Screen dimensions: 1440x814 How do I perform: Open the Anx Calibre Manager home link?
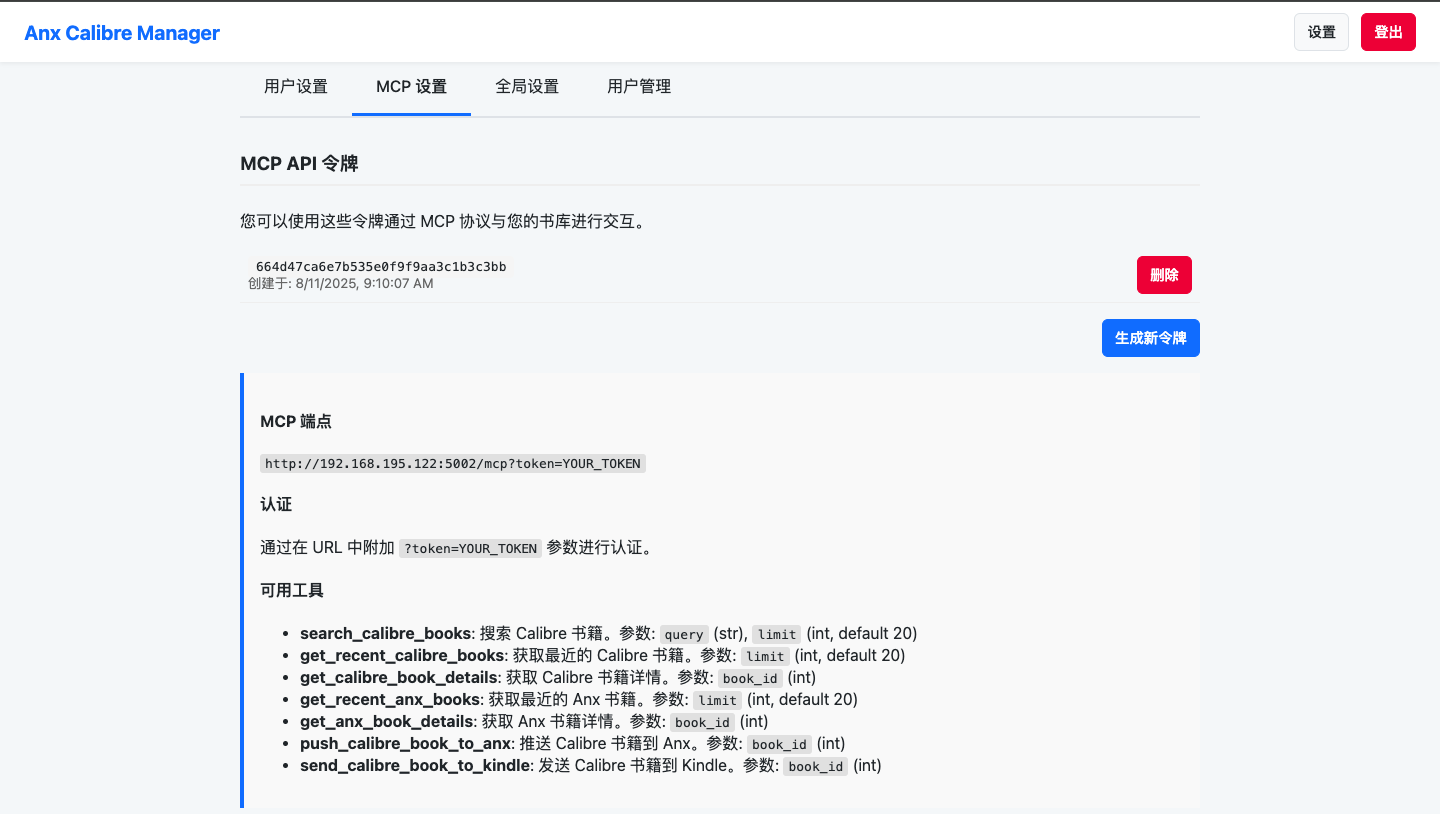(x=122, y=33)
